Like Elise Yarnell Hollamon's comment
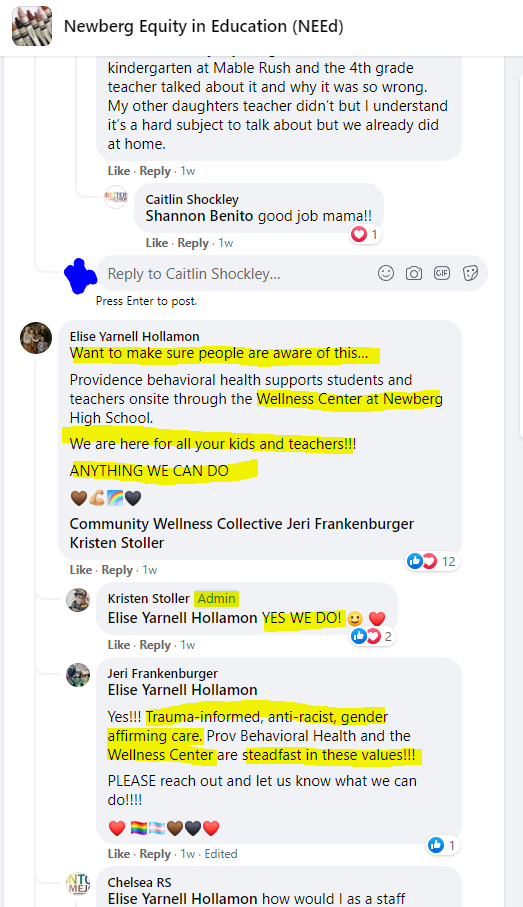 tap(80, 570)
